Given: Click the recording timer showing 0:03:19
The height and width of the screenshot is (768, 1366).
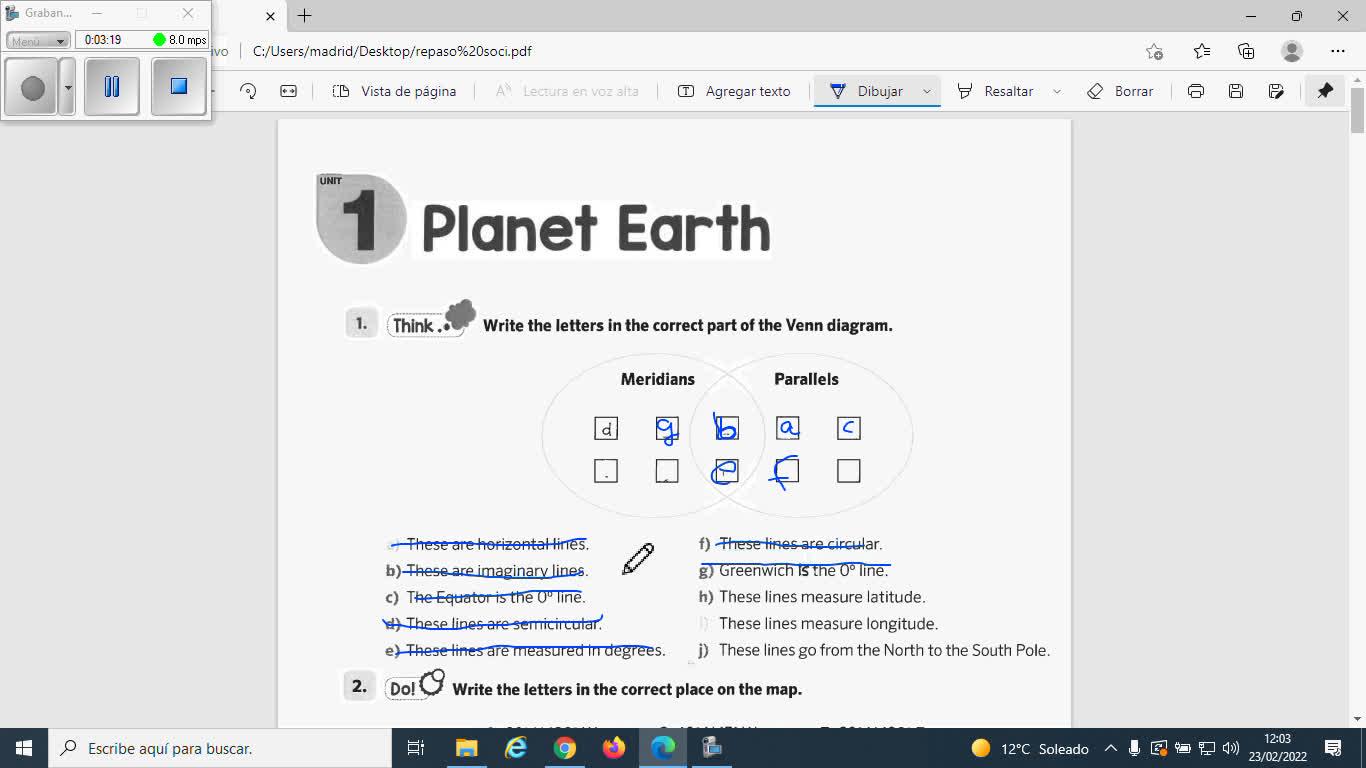Looking at the screenshot, I should tap(103, 40).
